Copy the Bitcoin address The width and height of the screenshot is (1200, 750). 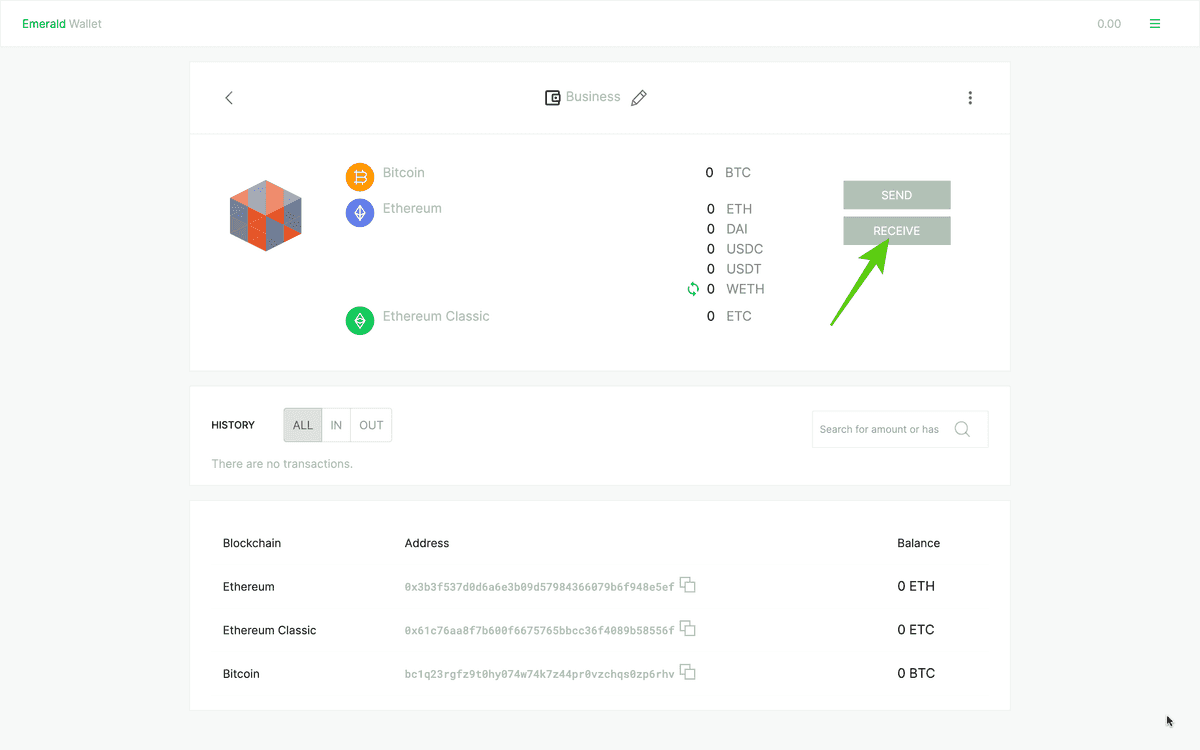coord(688,672)
